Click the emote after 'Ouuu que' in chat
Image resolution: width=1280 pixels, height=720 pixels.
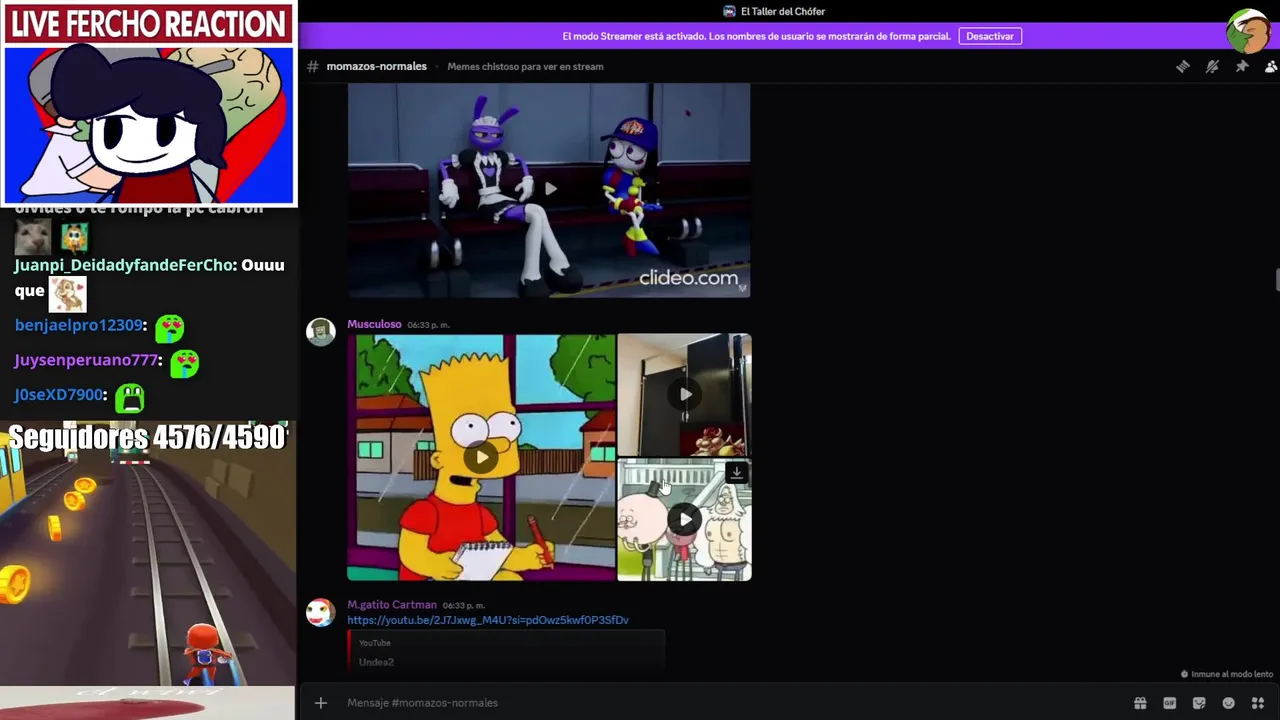point(68,294)
